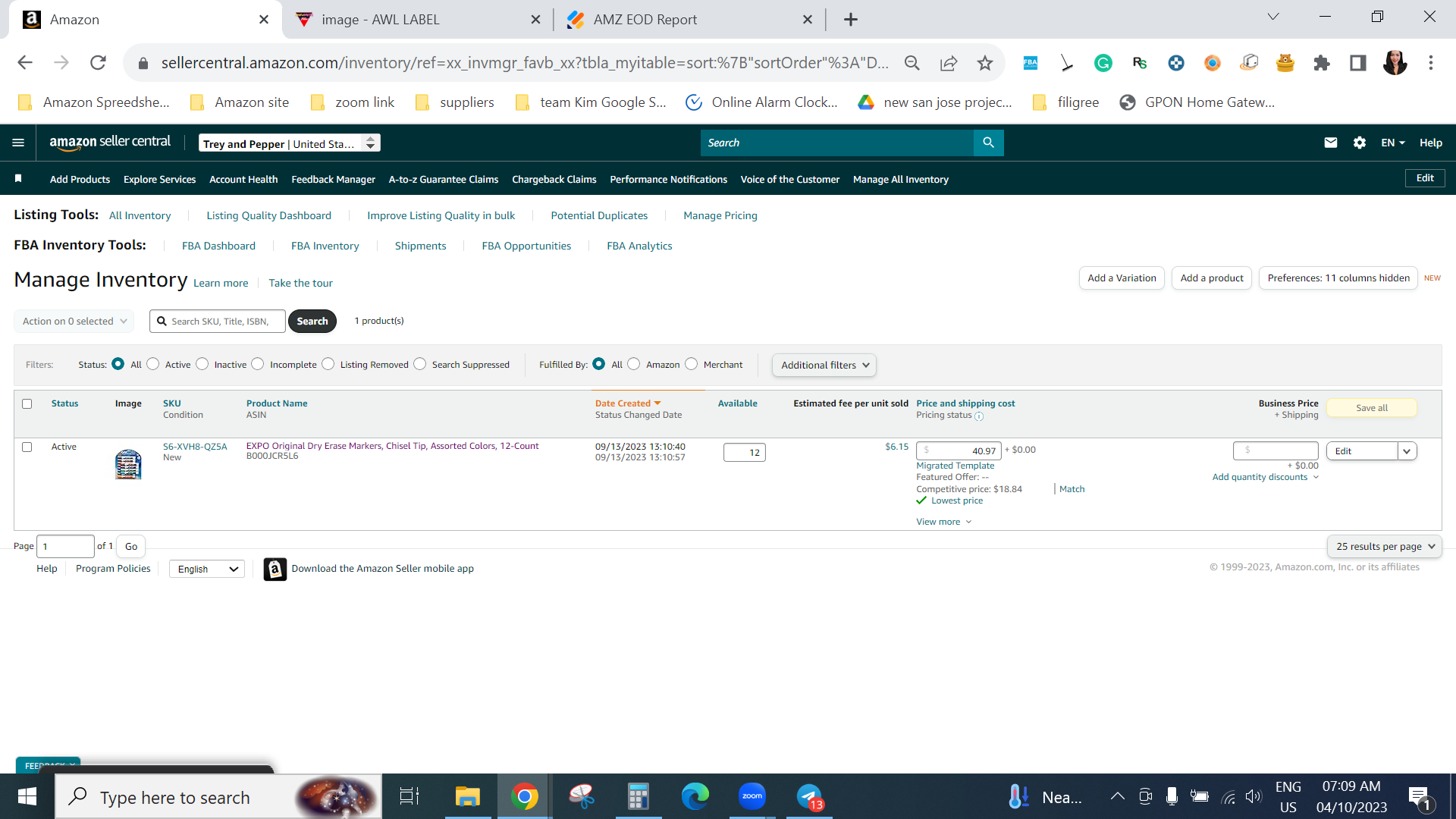Open Microsoft Edge from the taskbar
Image resolution: width=1456 pixels, height=819 pixels.
pos(695,796)
